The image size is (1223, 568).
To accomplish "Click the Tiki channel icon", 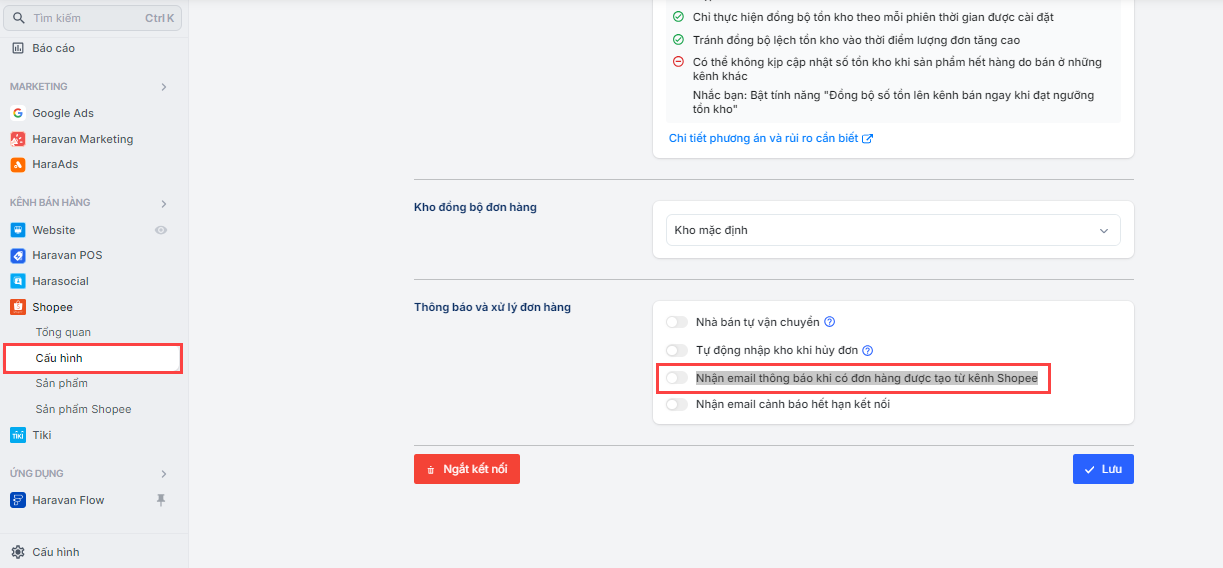I will (18, 435).
